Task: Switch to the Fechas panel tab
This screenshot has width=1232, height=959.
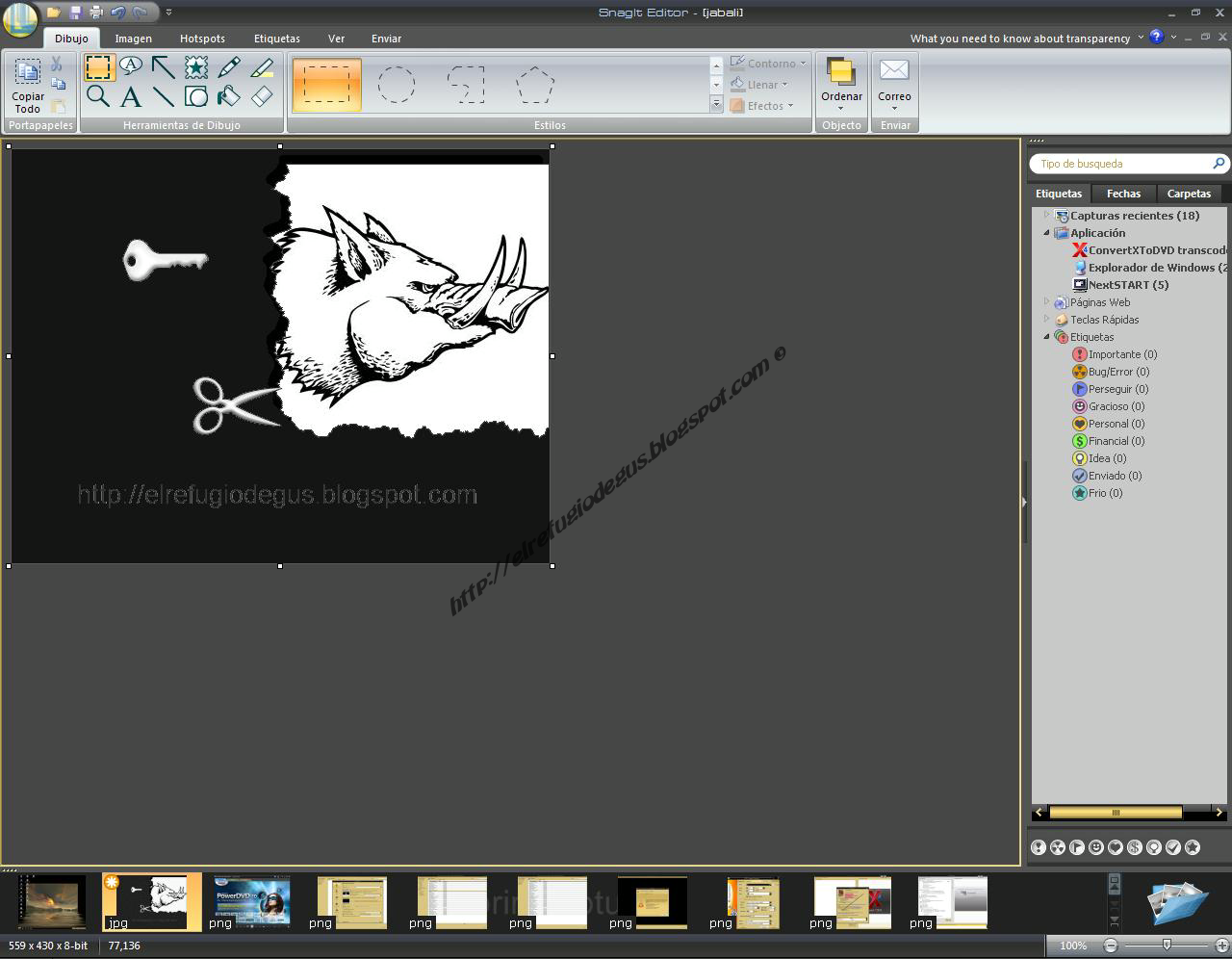Action: click(x=1123, y=194)
